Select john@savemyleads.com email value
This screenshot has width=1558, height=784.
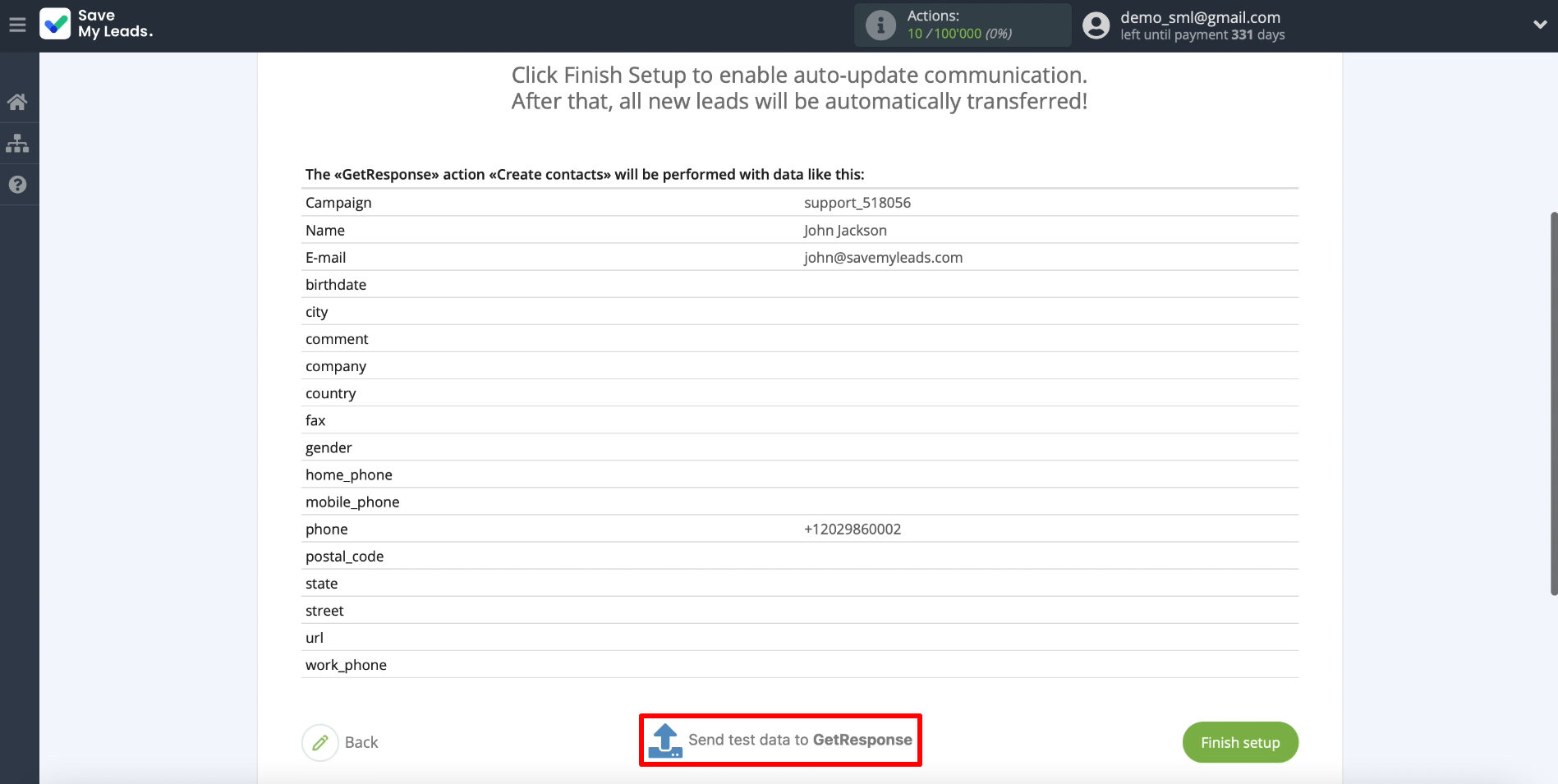(x=883, y=258)
